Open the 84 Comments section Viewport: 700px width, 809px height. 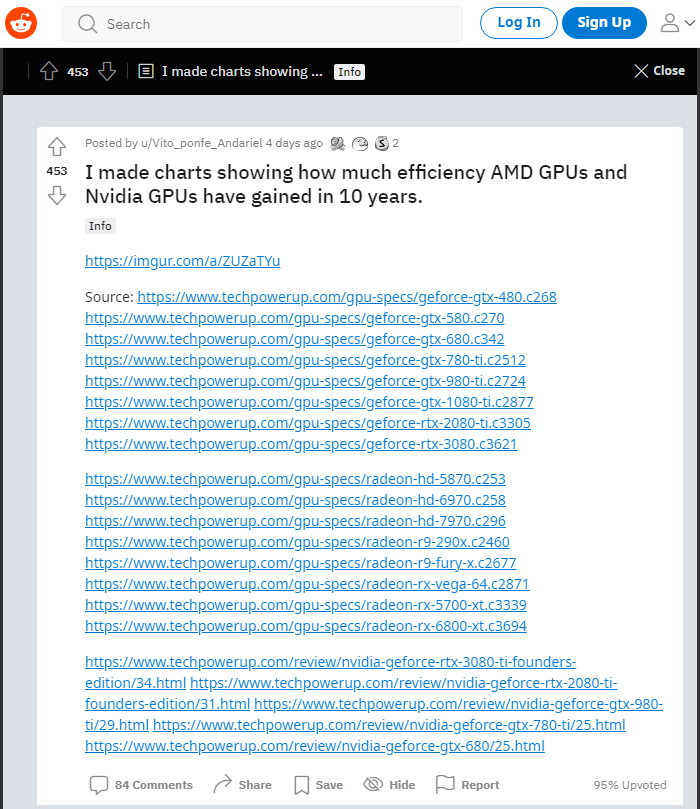pos(141,785)
